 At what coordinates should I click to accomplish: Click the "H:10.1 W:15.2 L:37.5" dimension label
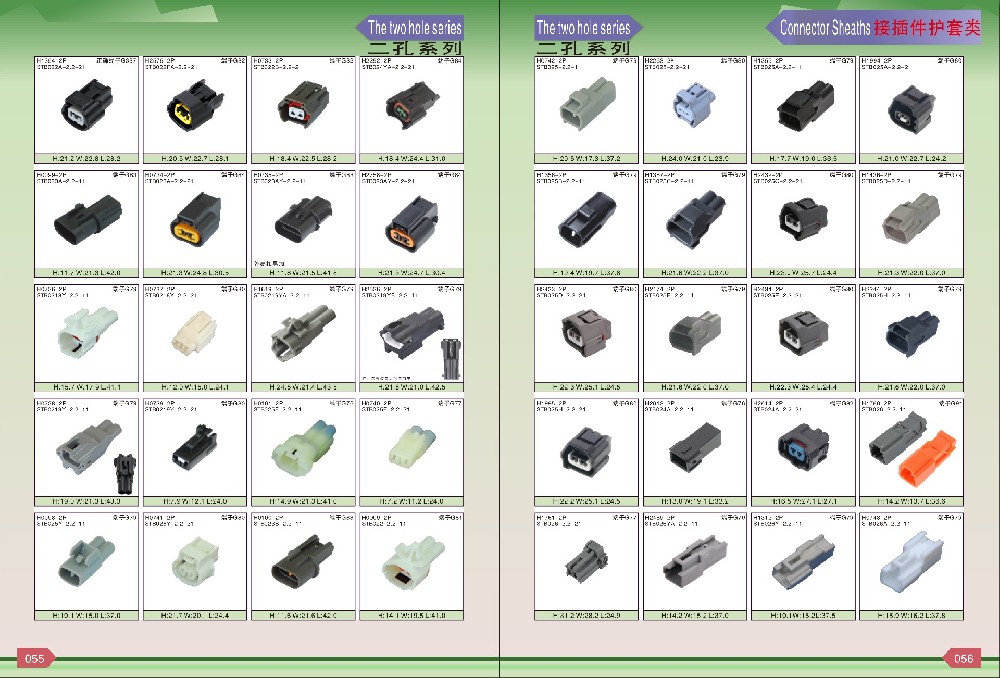804,615
